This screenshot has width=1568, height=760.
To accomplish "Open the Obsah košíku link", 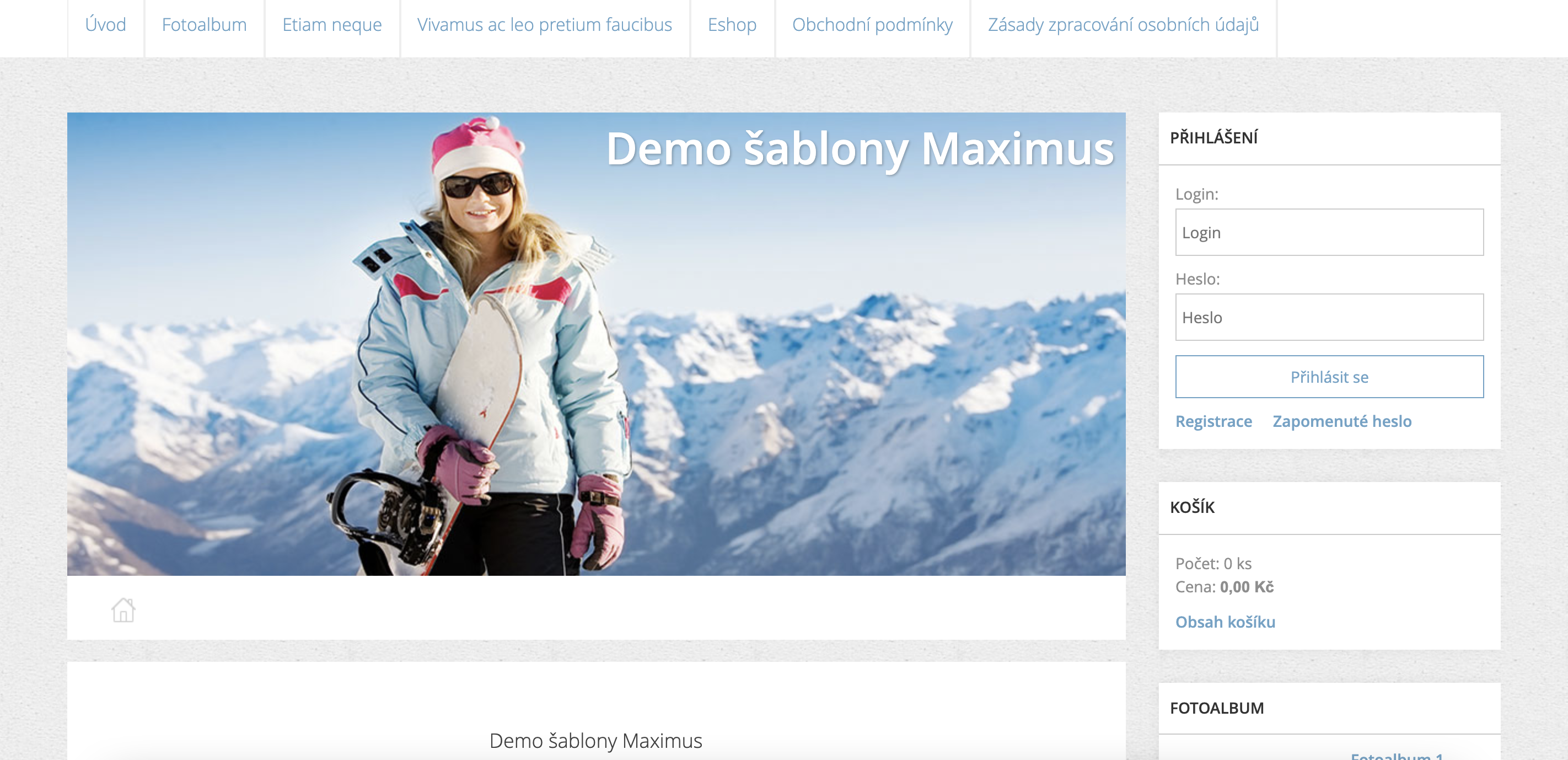I will click(1225, 622).
